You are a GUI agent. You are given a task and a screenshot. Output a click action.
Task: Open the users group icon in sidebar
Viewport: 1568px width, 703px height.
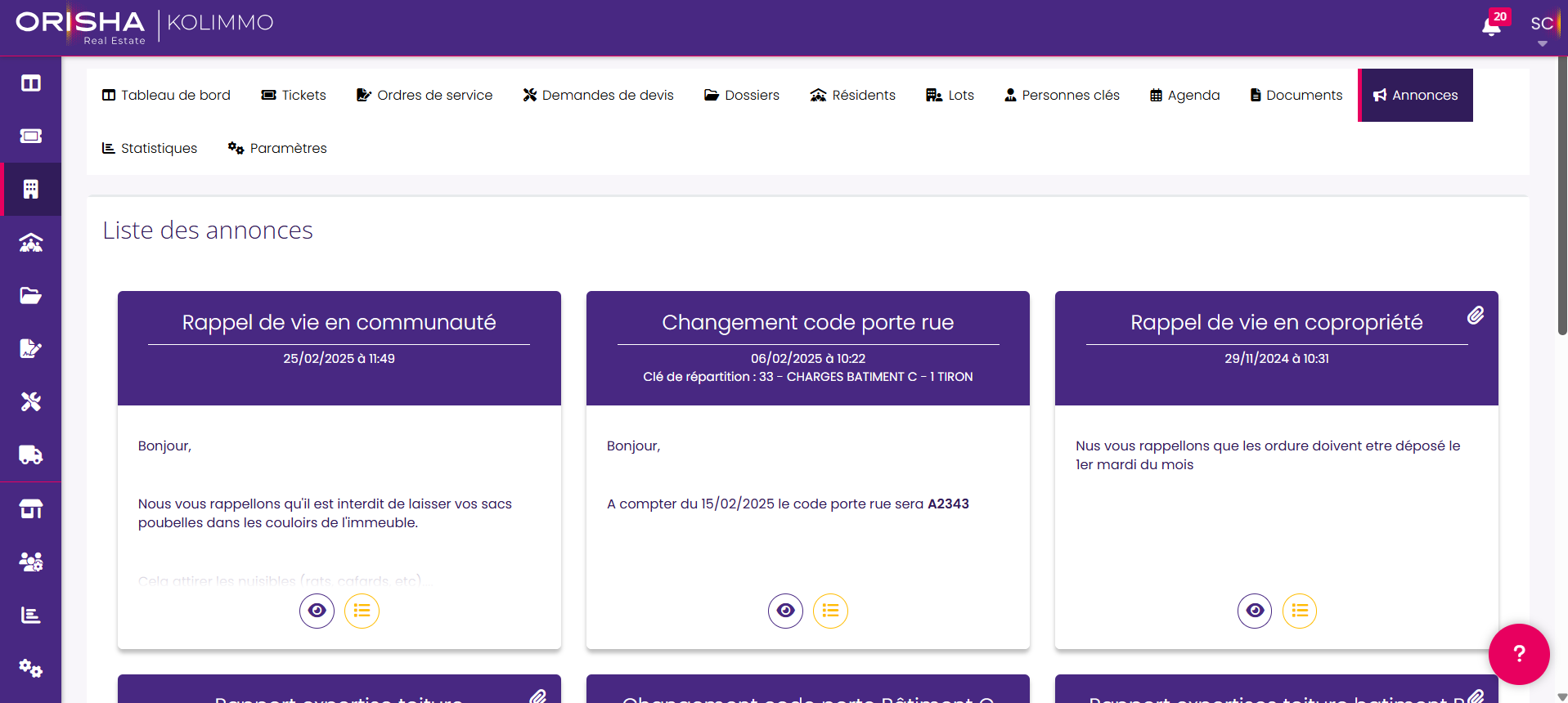point(31,562)
